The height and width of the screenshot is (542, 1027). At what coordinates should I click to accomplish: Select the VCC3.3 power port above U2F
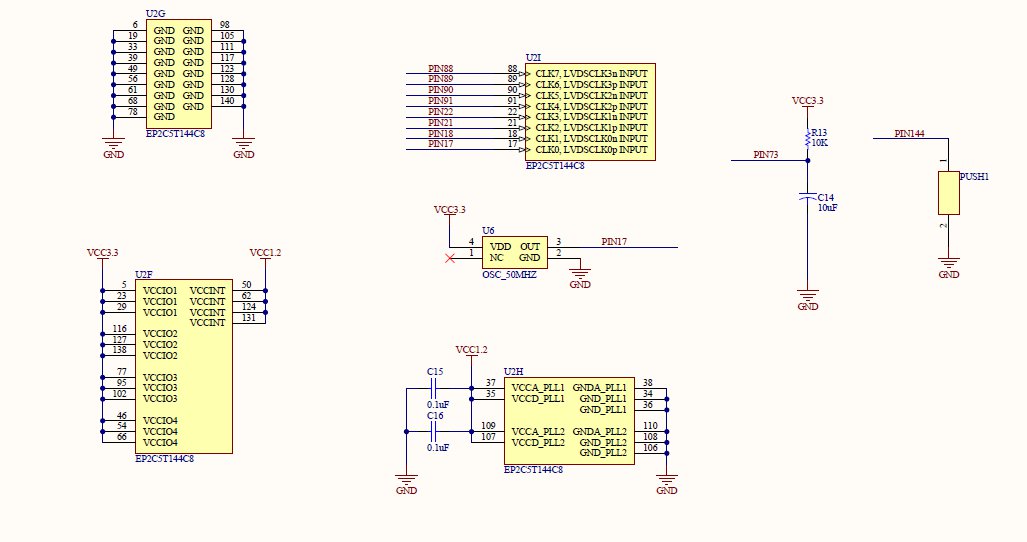click(102, 253)
